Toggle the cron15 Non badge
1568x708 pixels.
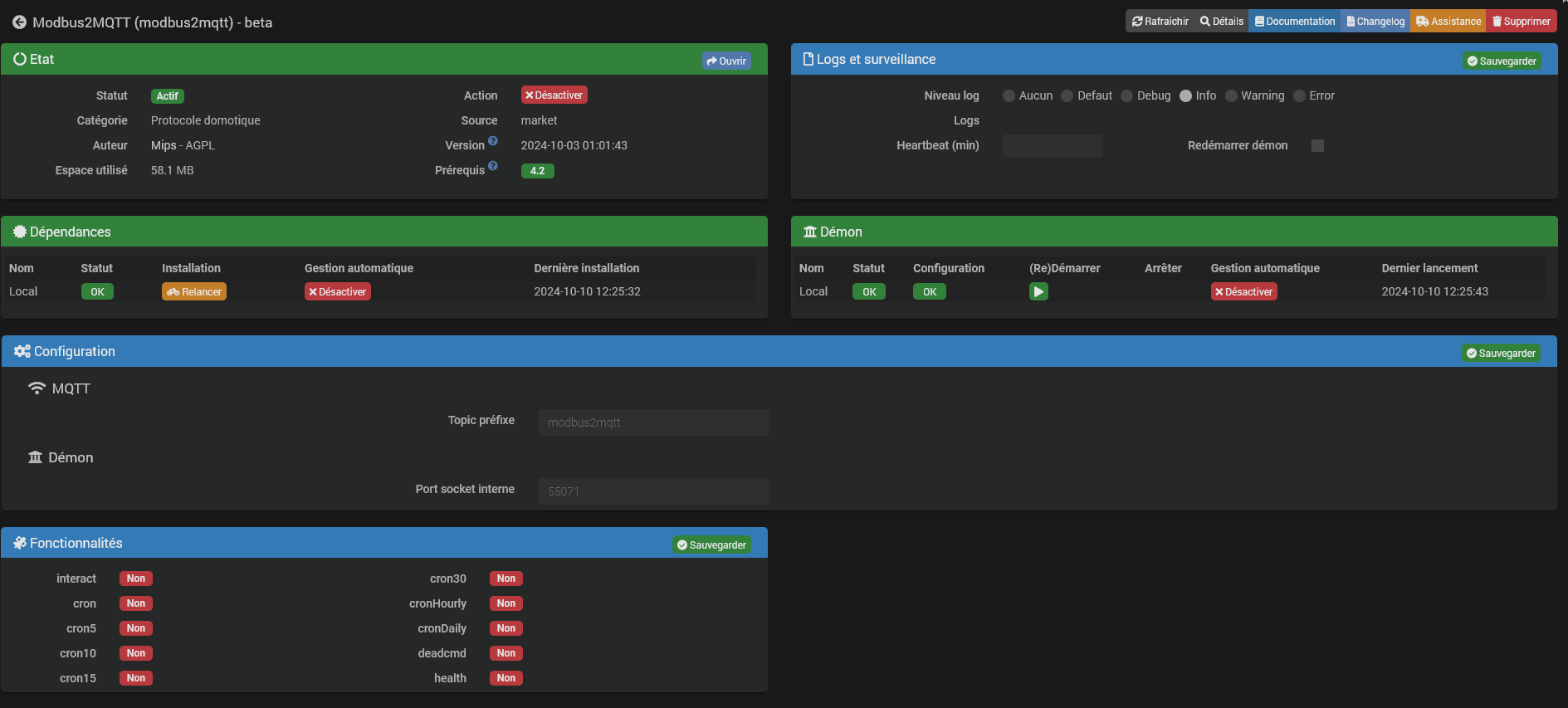tap(136, 678)
